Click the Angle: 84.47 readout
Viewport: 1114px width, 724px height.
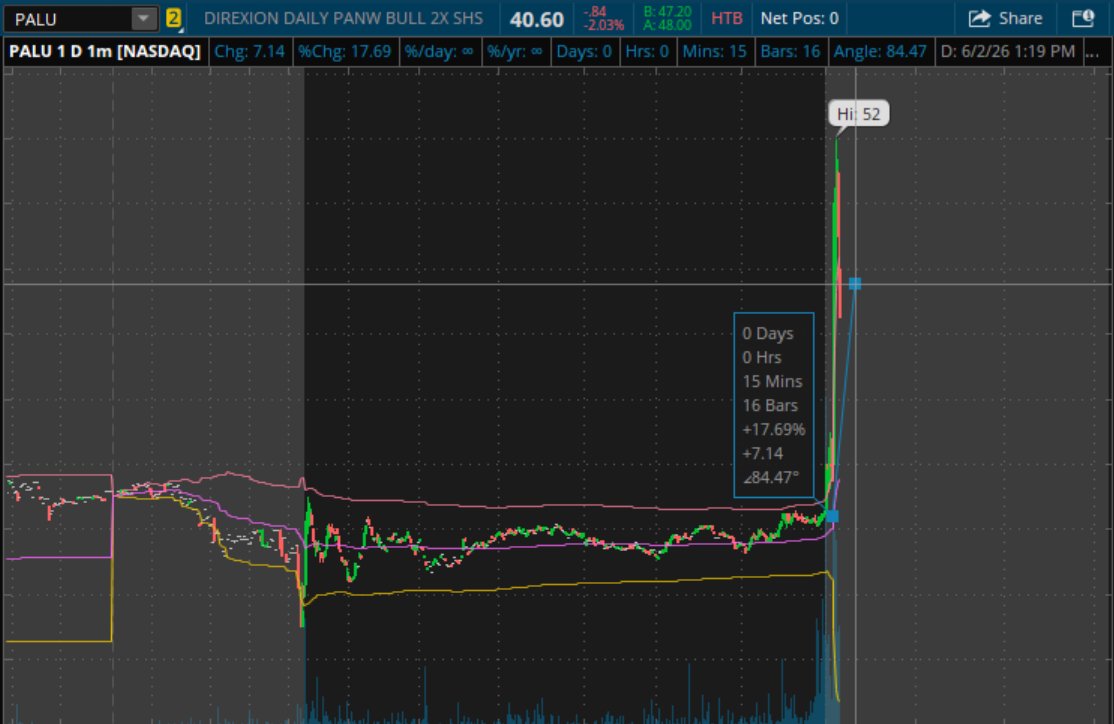point(880,51)
